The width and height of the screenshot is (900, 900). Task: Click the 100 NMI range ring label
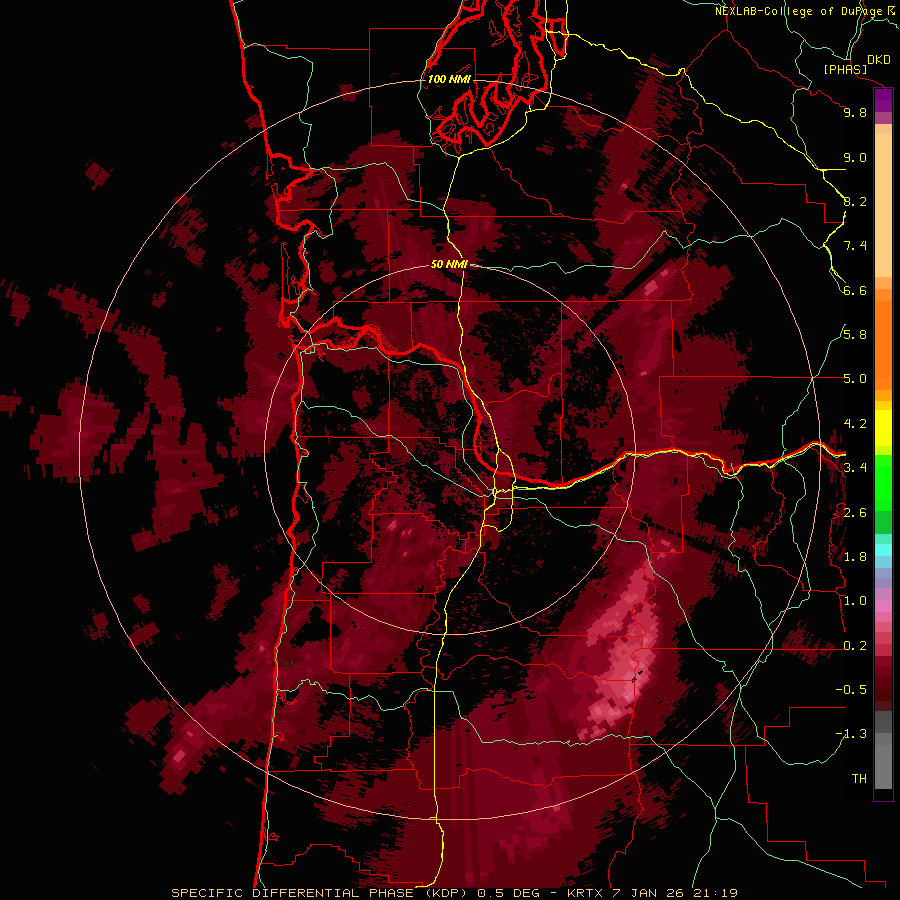(449, 79)
